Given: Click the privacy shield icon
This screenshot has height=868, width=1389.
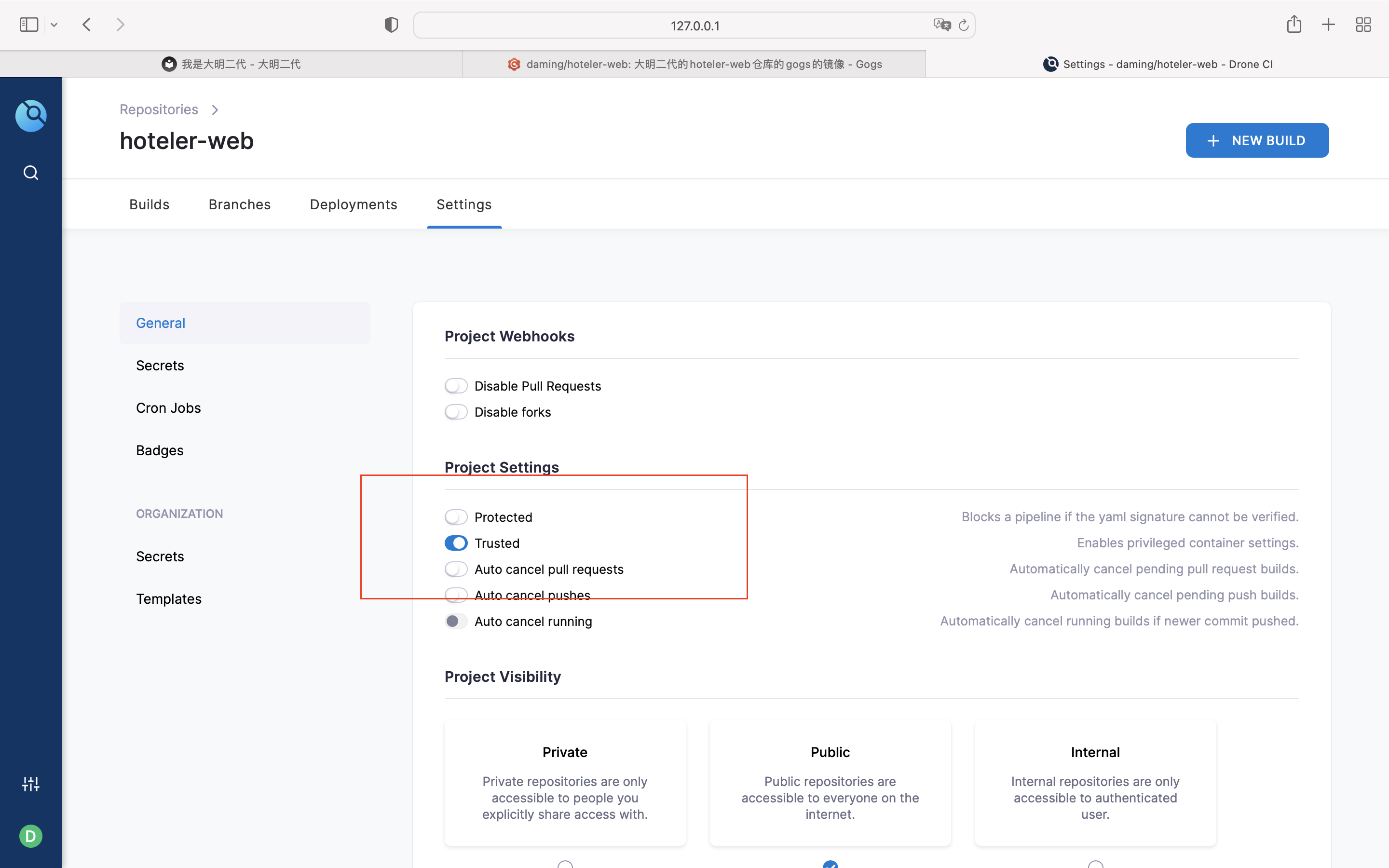Looking at the screenshot, I should [x=391, y=25].
